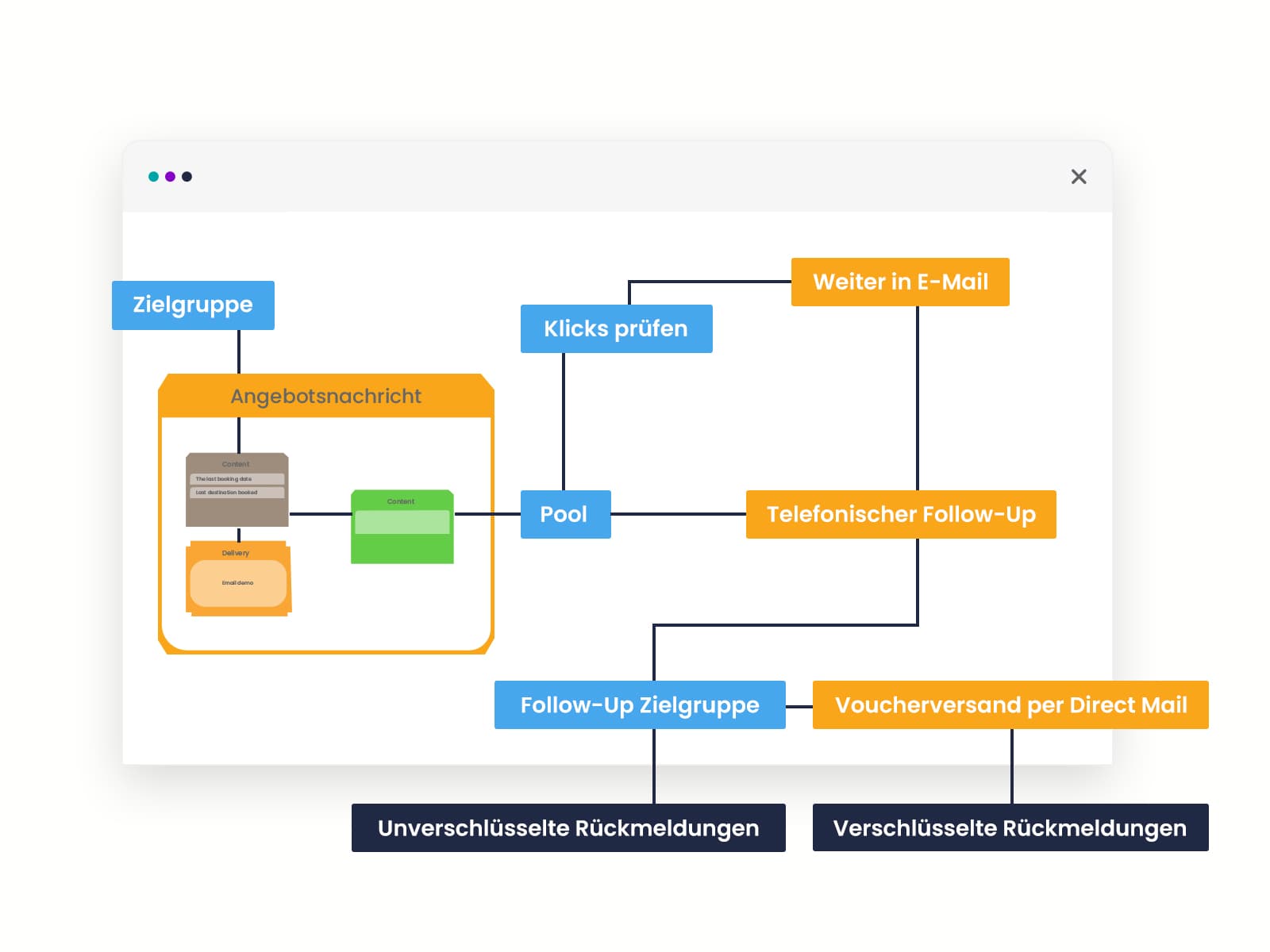
Task: Click the purple dot in title bar
Action: pos(170,177)
